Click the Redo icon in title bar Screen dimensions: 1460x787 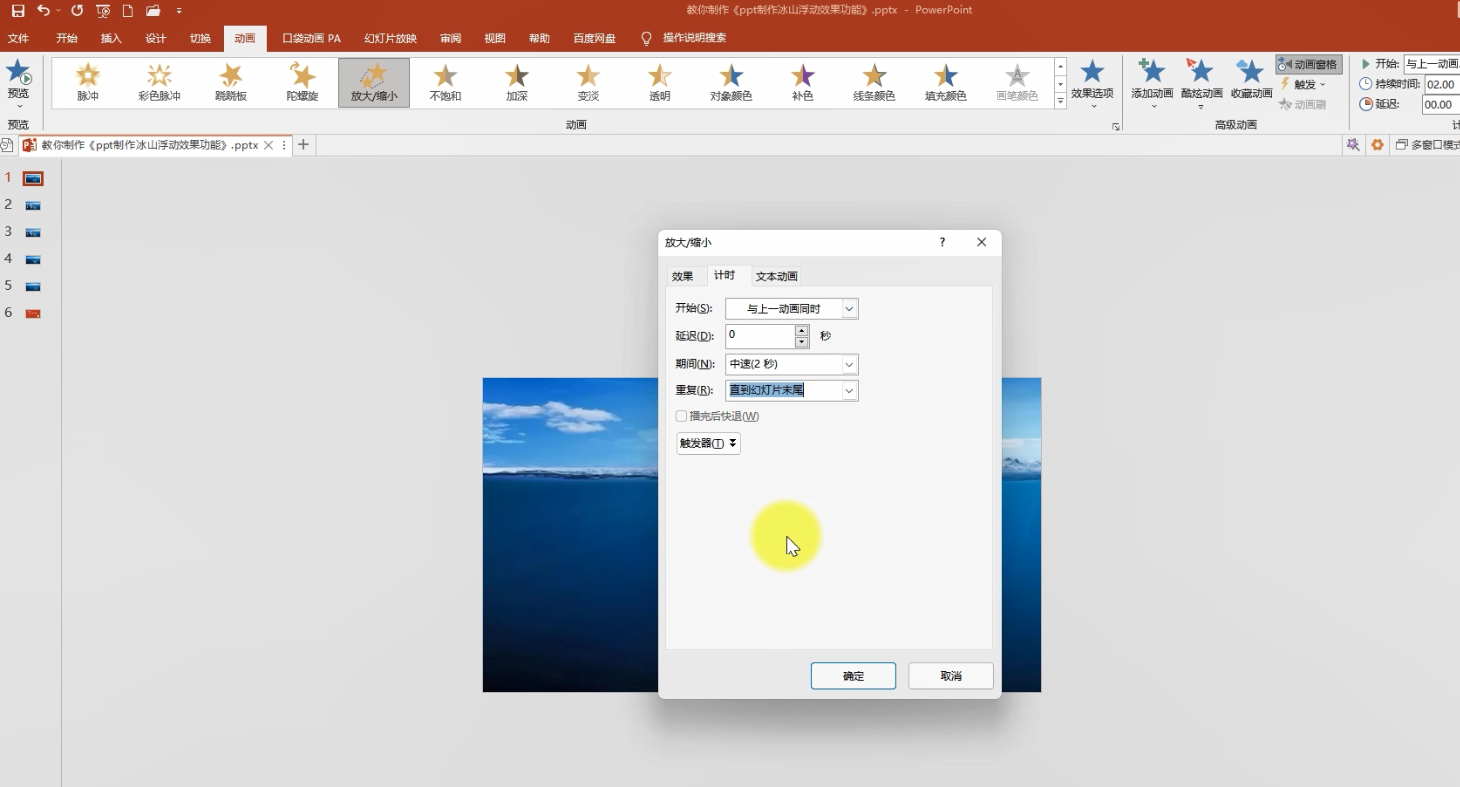point(77,10)
